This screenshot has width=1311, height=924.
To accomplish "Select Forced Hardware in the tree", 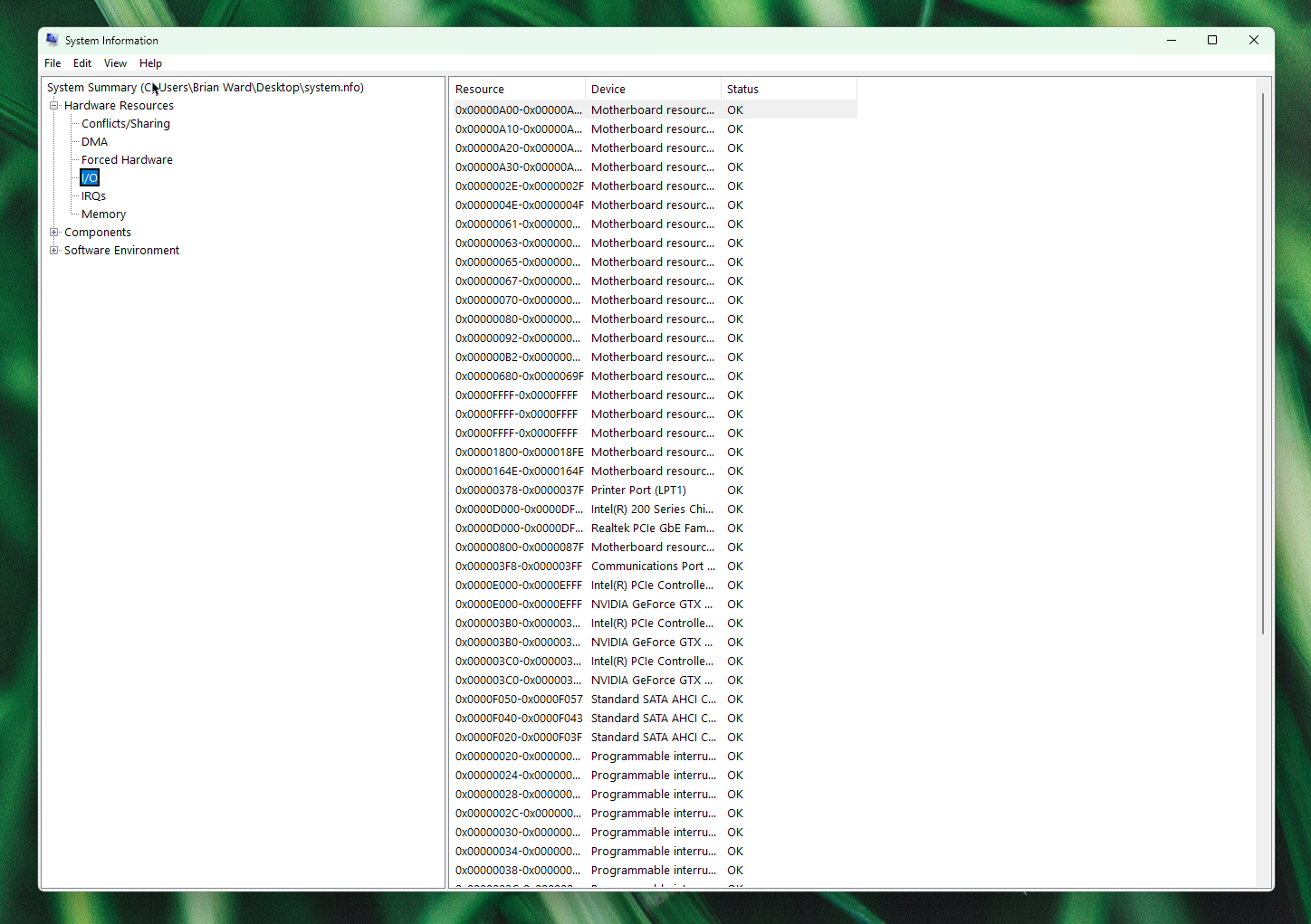I will pos(127,160).
